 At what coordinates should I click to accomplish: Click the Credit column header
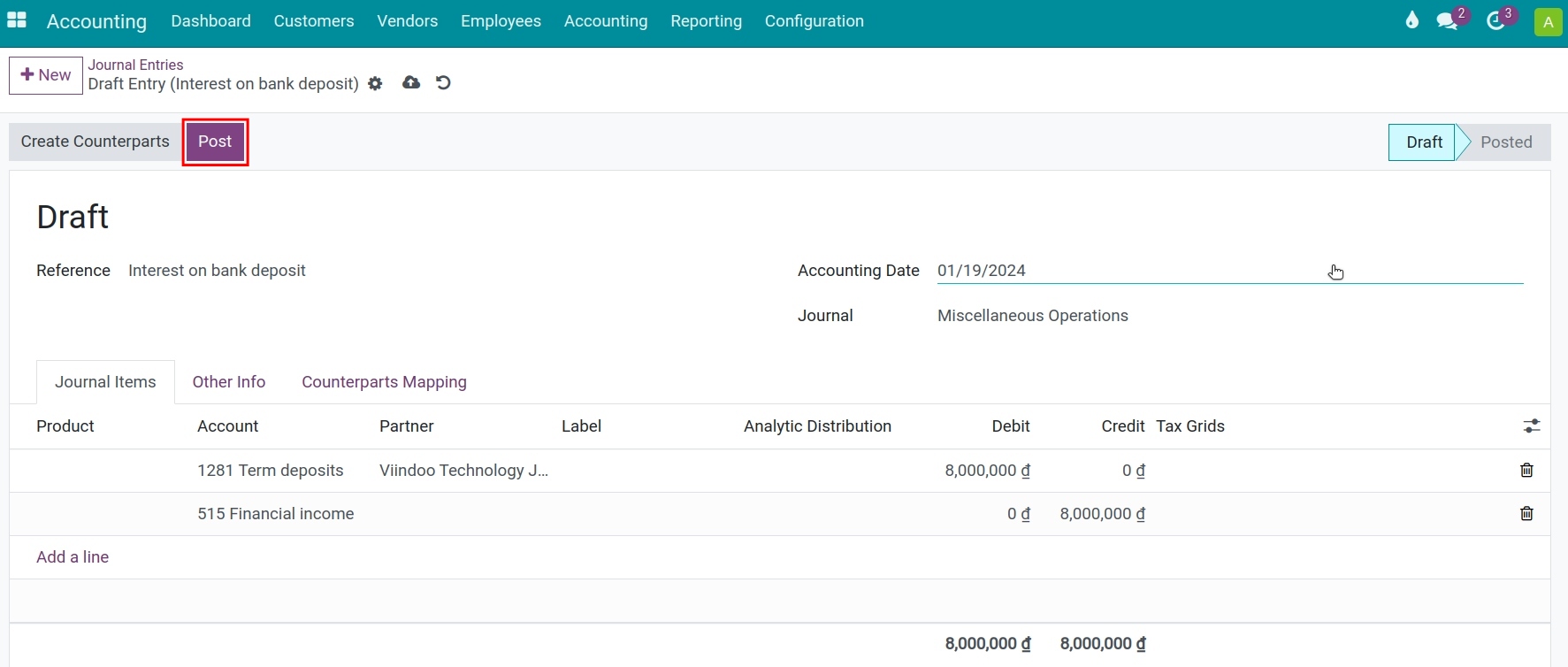click(1122, 426)
